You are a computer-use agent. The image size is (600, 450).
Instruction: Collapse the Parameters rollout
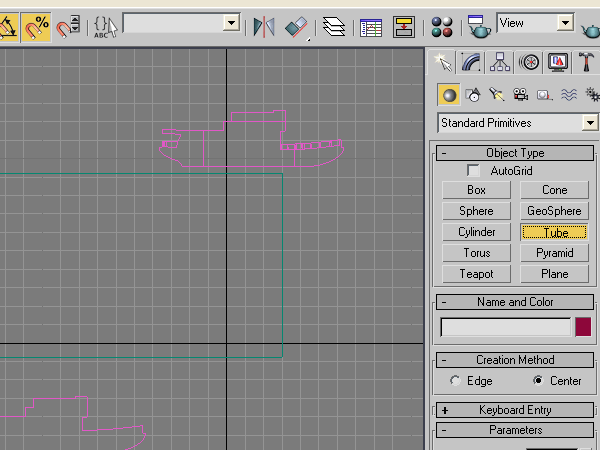point(515,430)
